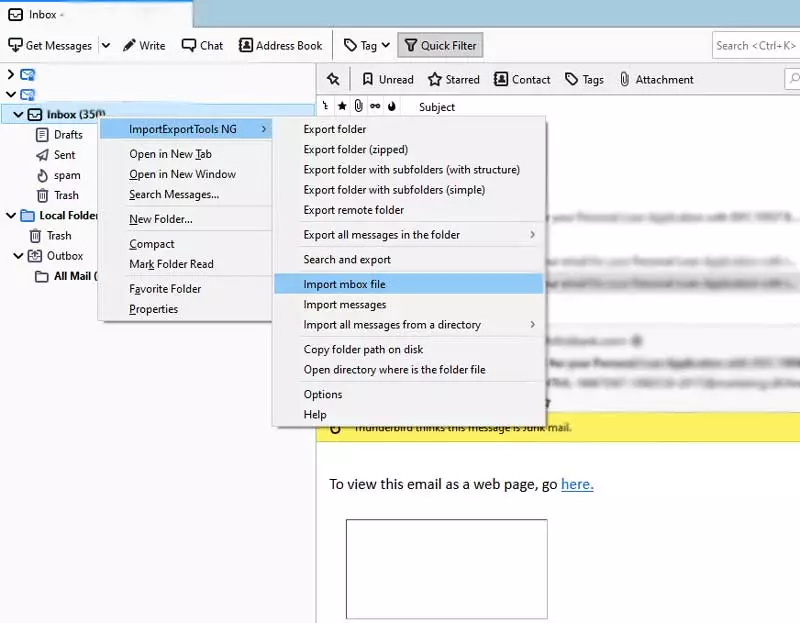Toggle the Unread message filter
Image resolution: width=800 pixels, height=623 pixels.
[387, 79]
